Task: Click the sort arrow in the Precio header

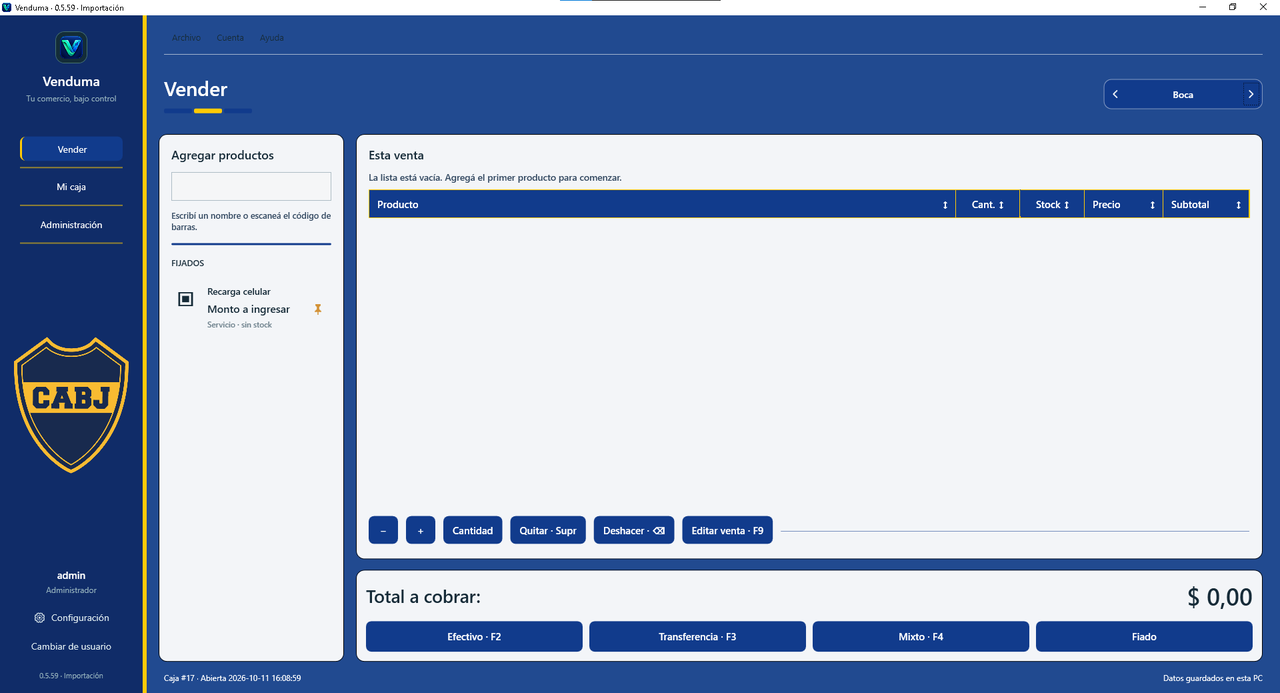Action: pyautogui.click(x=1153, y=205)
